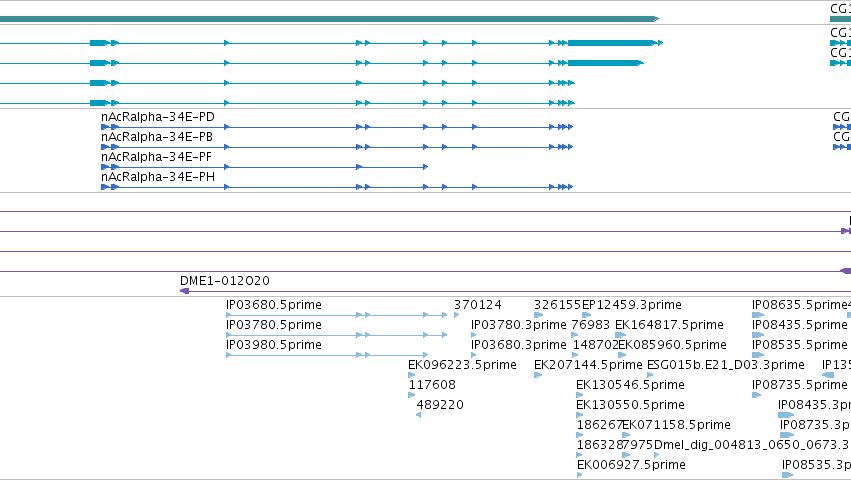Open the EK207144.5prime EST label
The height and width of the screenshot is (480, 851).
click(x=588, y=365)
